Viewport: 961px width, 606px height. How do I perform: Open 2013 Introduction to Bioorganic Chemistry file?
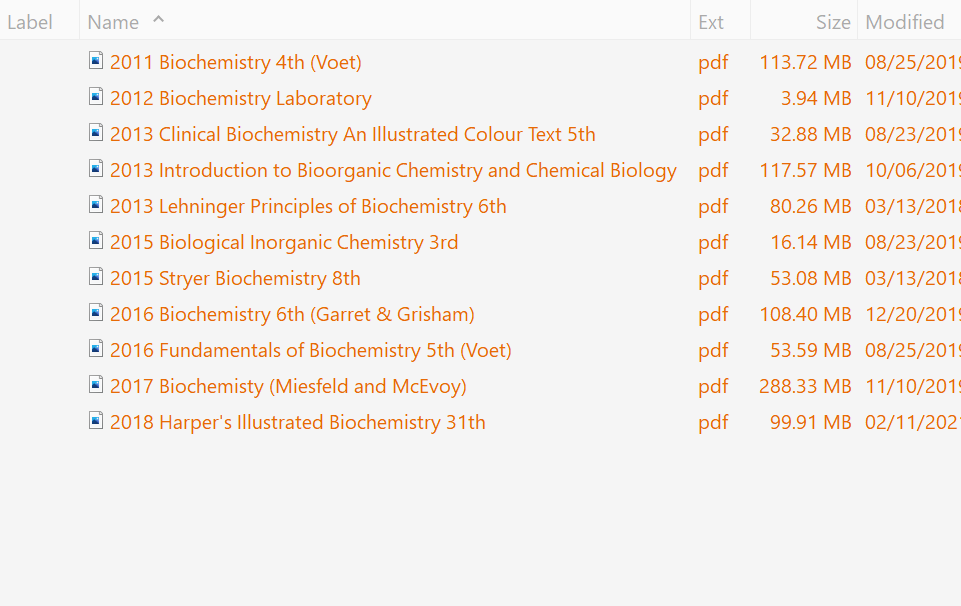393,170
